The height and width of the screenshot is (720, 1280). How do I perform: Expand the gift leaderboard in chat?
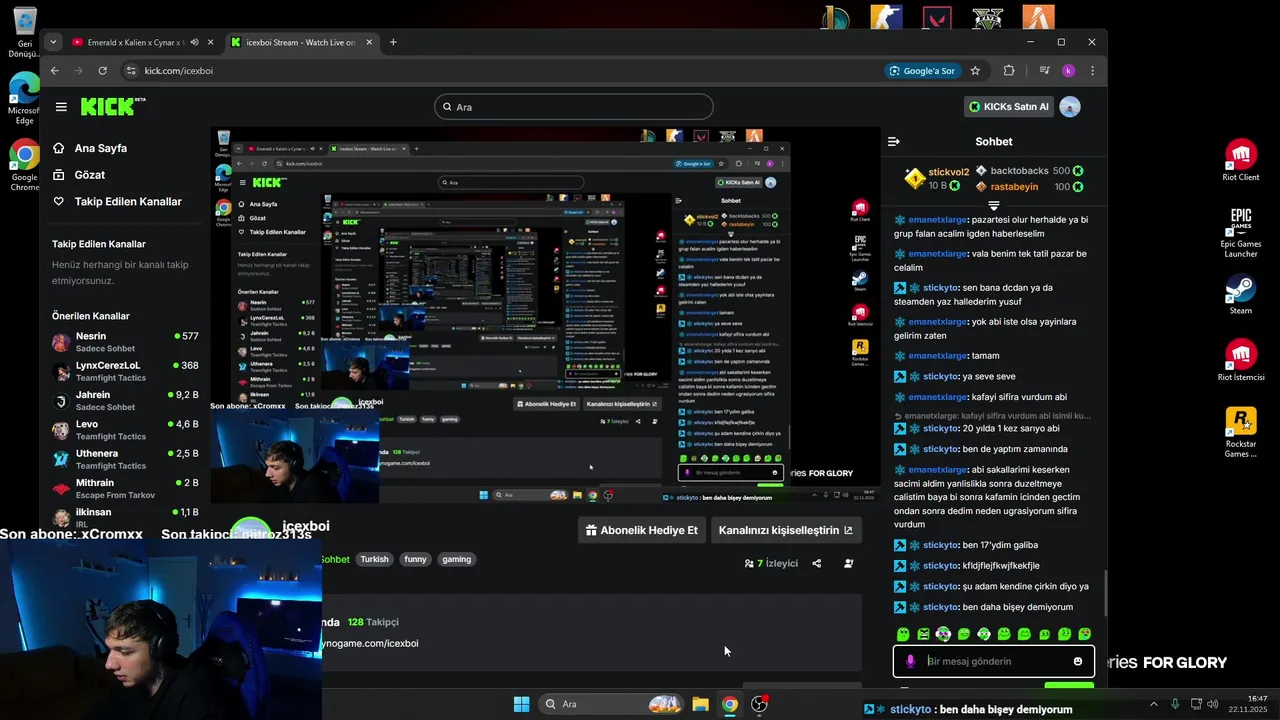point(993,205)
